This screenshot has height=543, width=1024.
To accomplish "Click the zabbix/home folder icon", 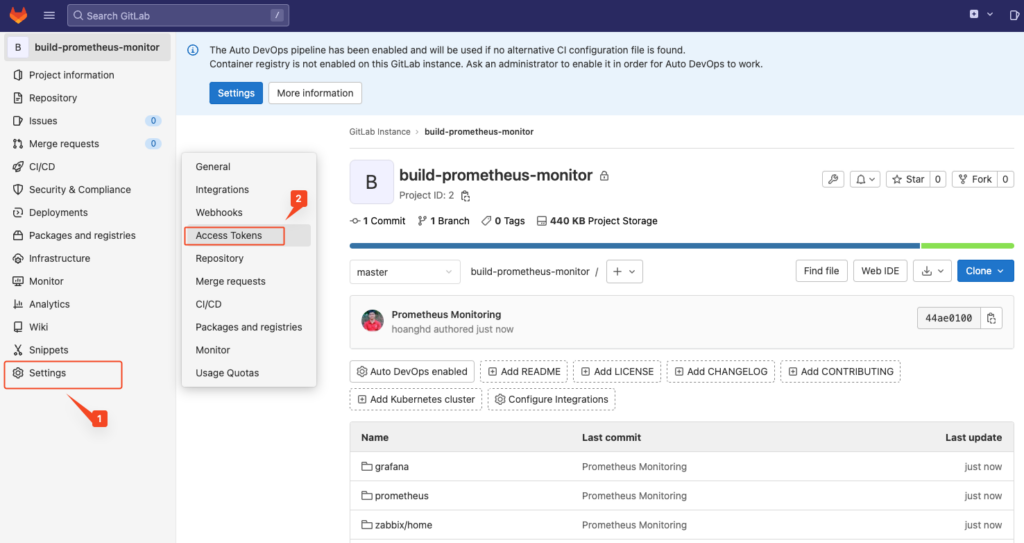I will point(366,525).
